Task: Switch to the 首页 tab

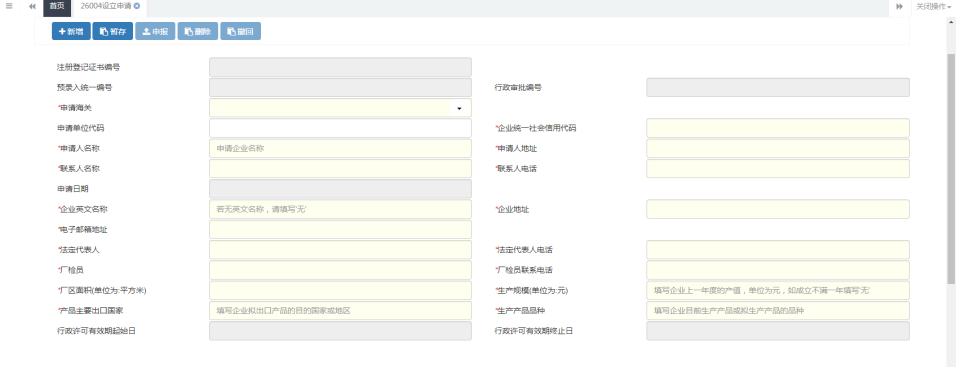Action: [x=57, y=6]
